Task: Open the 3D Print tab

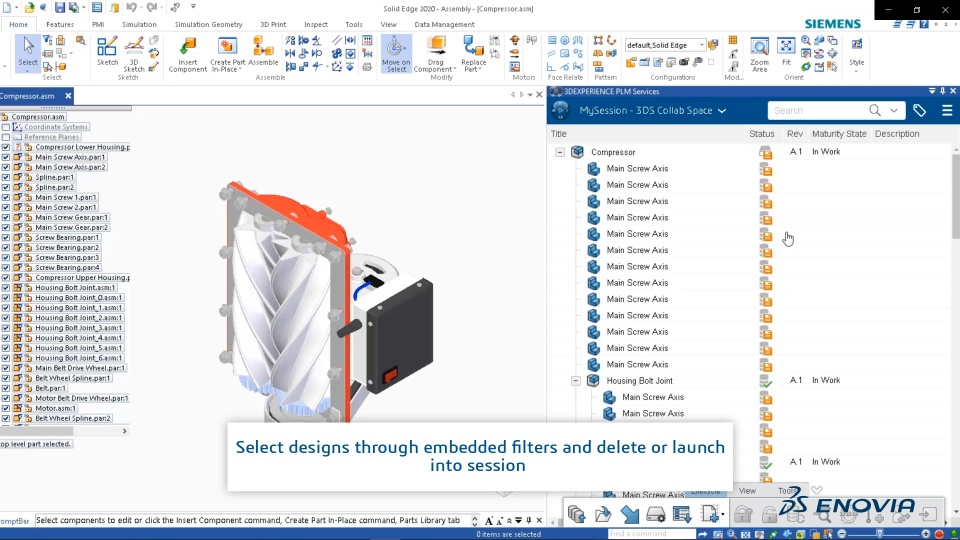Action: [273, 24]
